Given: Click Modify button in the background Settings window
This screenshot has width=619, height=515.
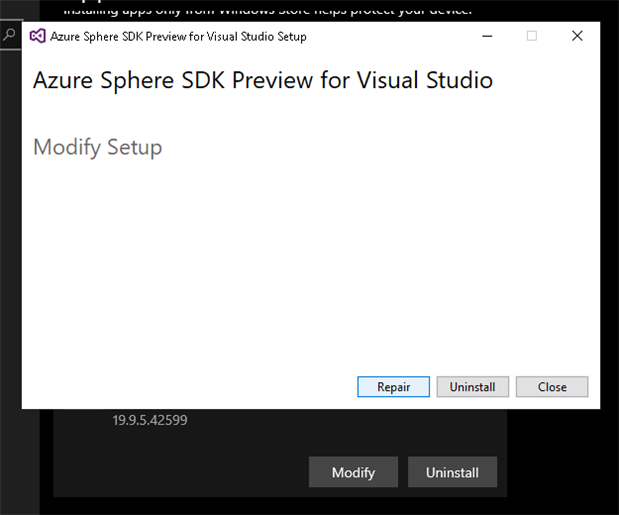Looking at the screenshot, I should (353, 472).
